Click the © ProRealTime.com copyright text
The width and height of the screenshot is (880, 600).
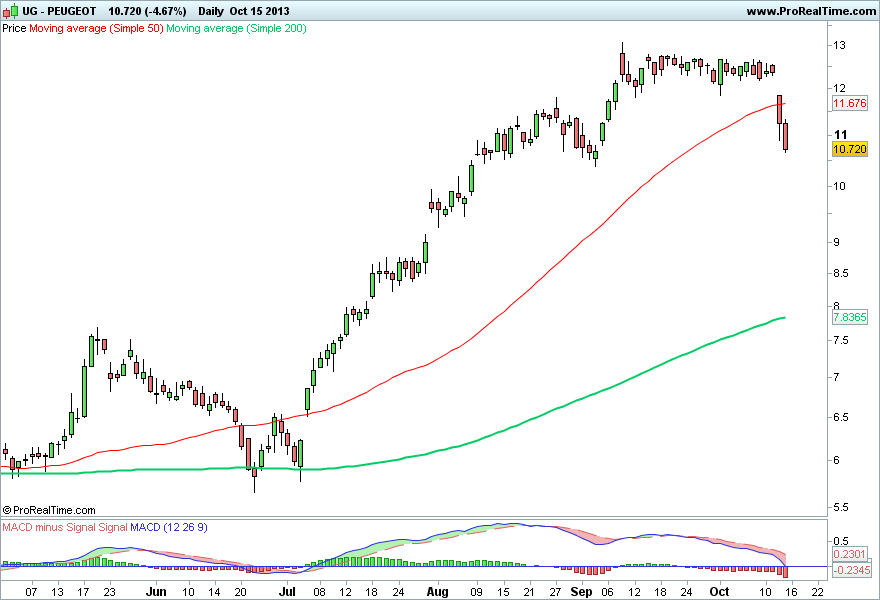click(49, 510)
